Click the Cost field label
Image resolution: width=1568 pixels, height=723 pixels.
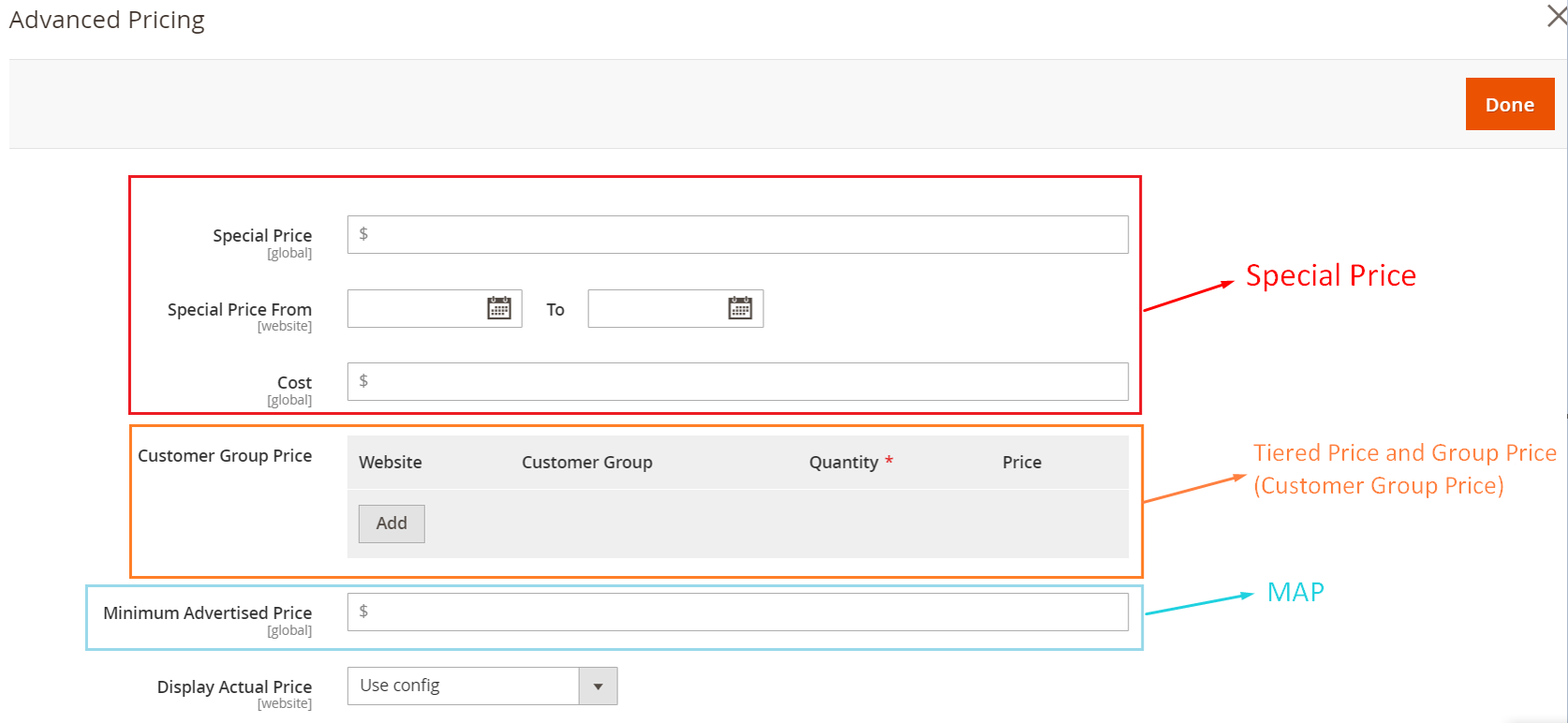[294, 382]
